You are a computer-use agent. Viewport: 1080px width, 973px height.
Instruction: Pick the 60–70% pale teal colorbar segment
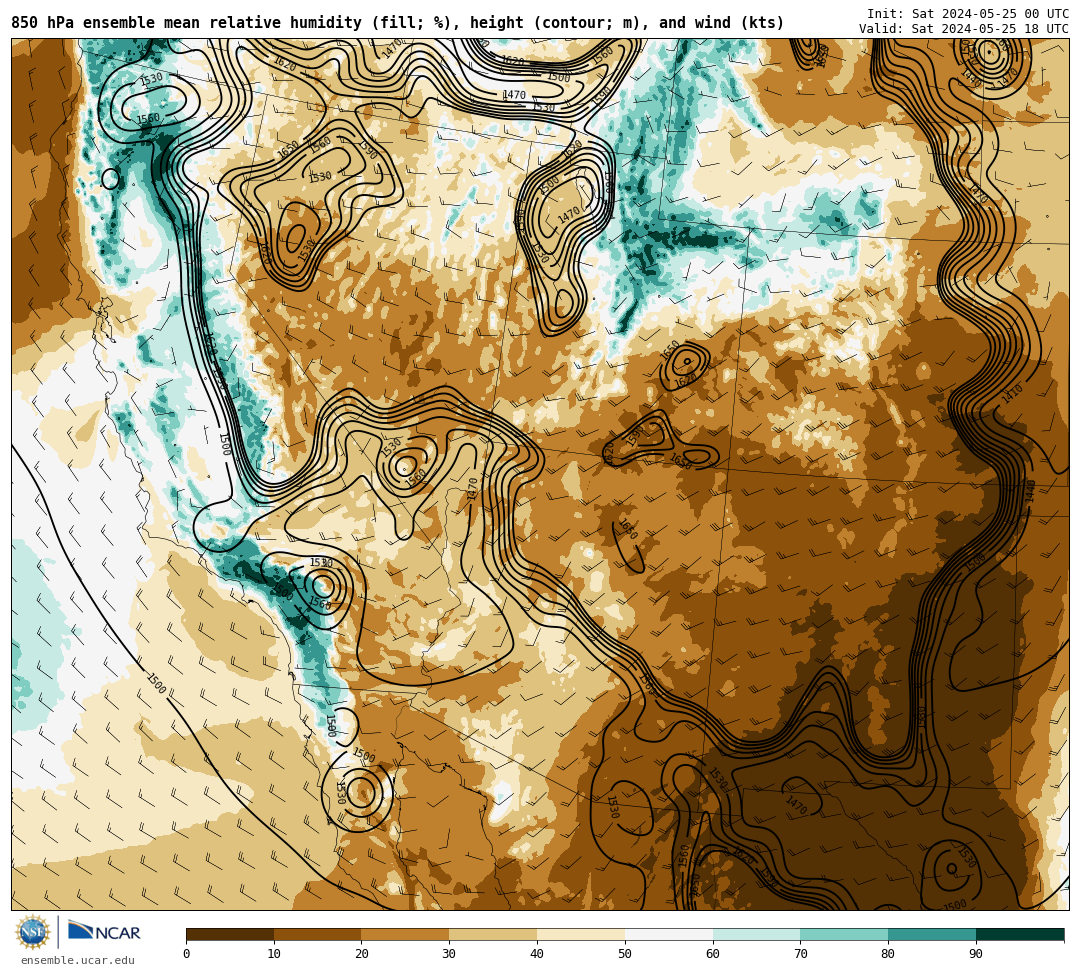pos(757,934)
